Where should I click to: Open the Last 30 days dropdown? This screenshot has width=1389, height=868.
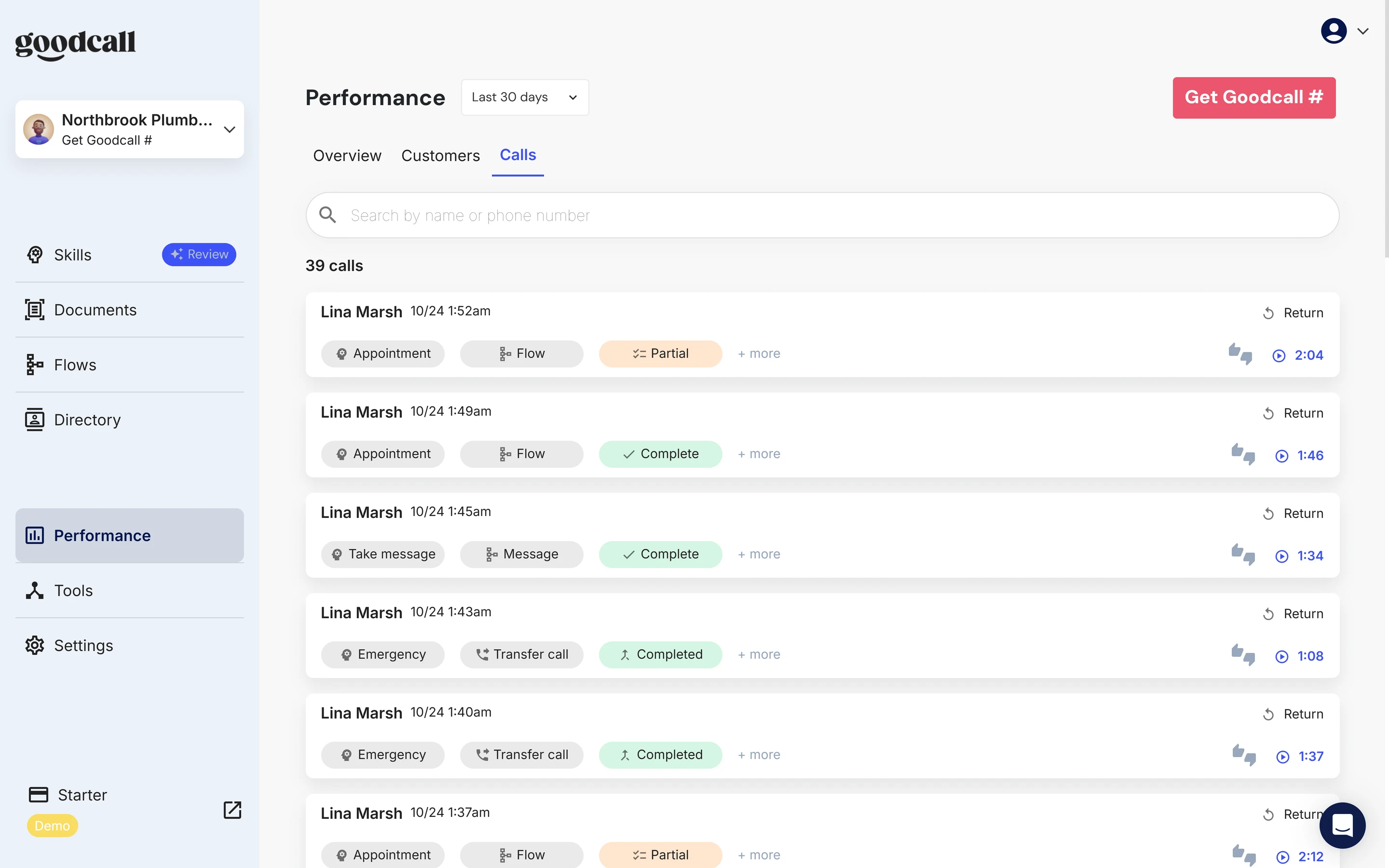point(525,97)
